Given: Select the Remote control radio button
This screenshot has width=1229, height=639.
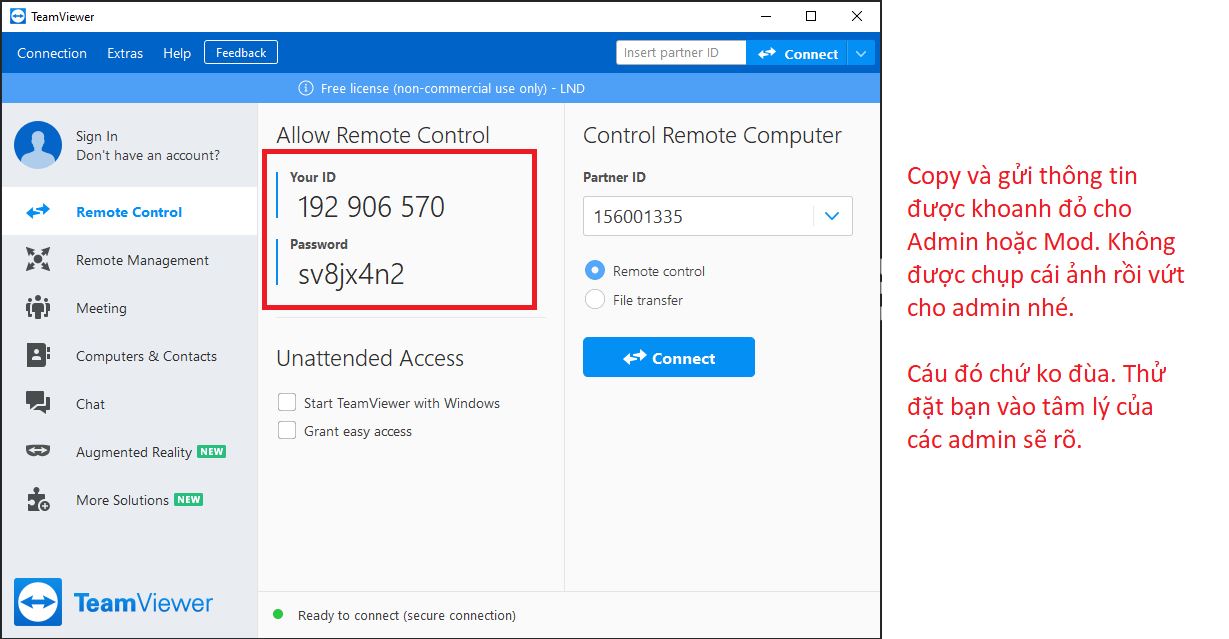Looking at the screenshot, I should pyautogui.click(x=595, y=270).
